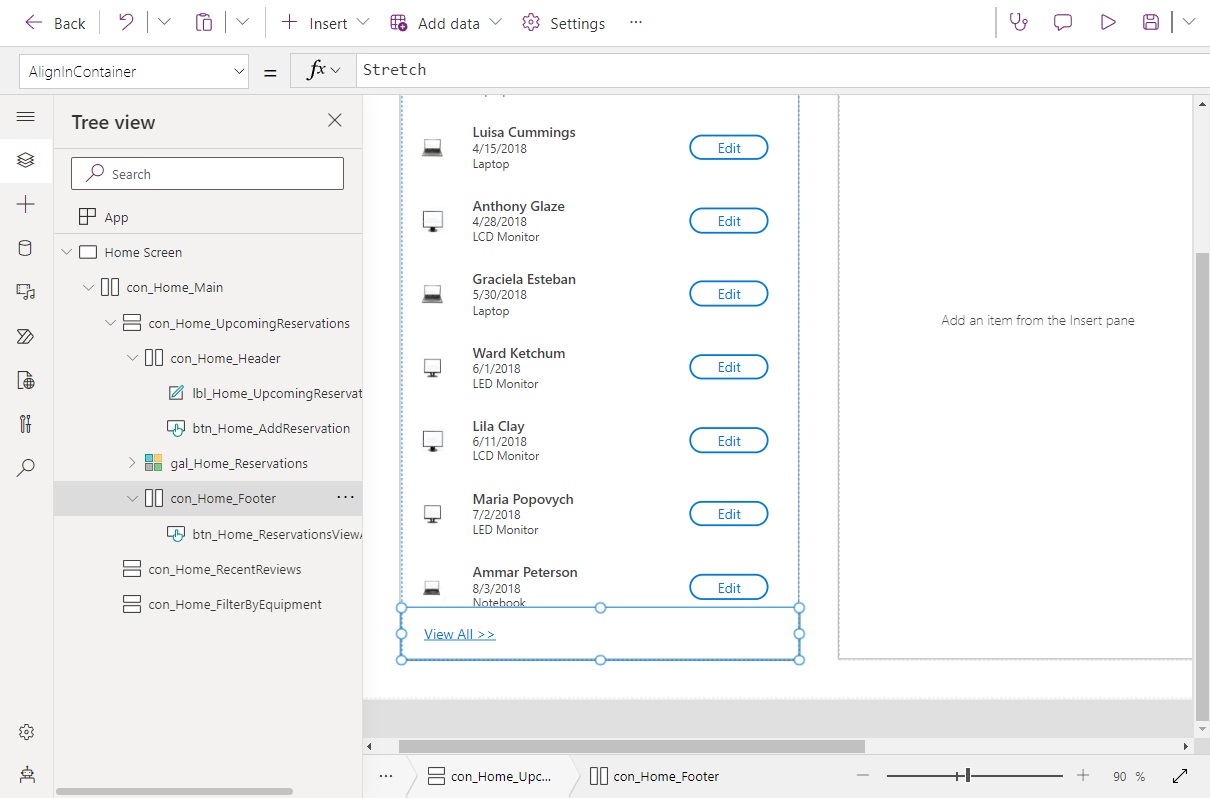Click the Tree view search field

tap(207, 173)
